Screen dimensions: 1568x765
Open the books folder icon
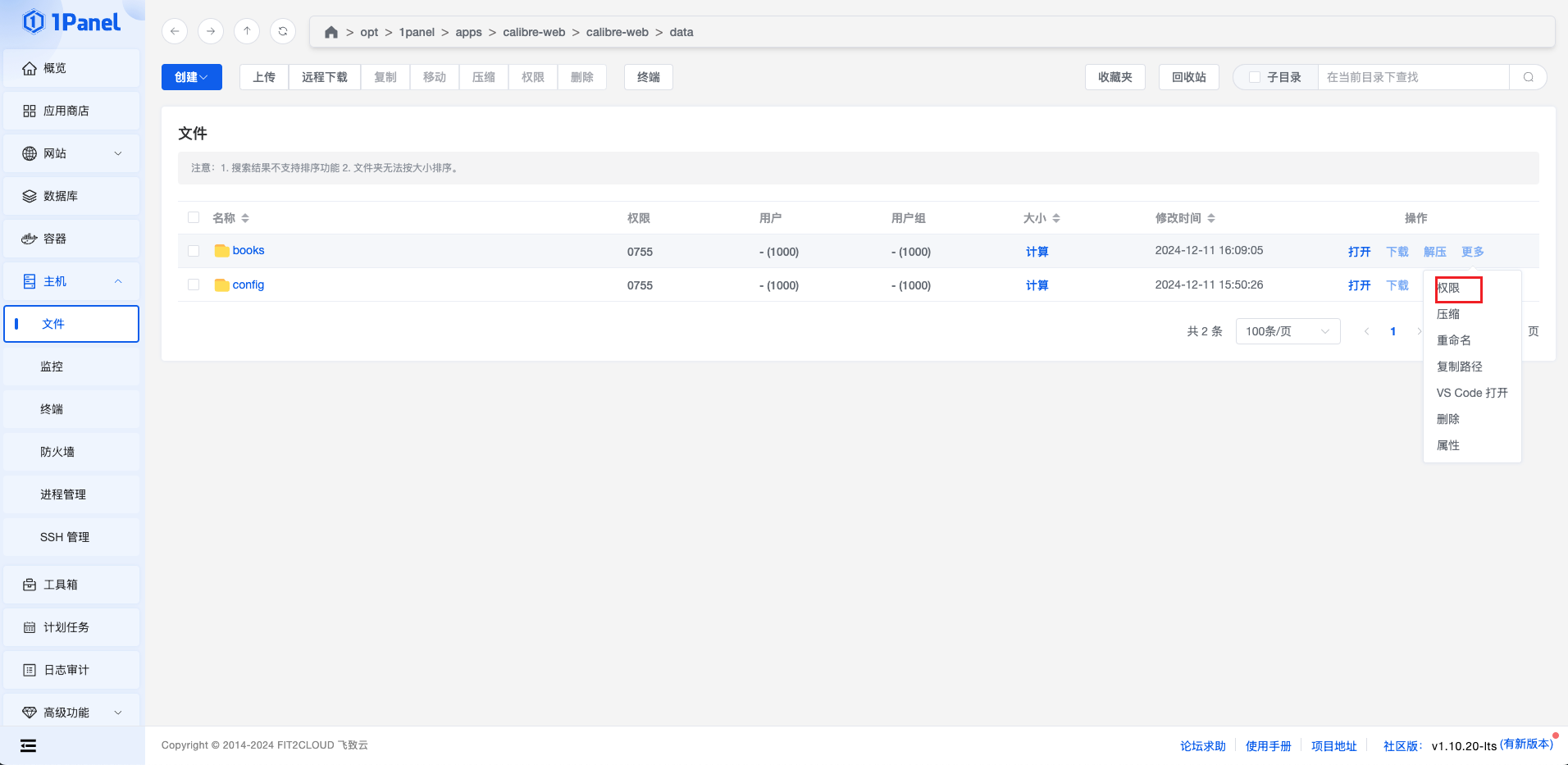[x=221, y=251]
